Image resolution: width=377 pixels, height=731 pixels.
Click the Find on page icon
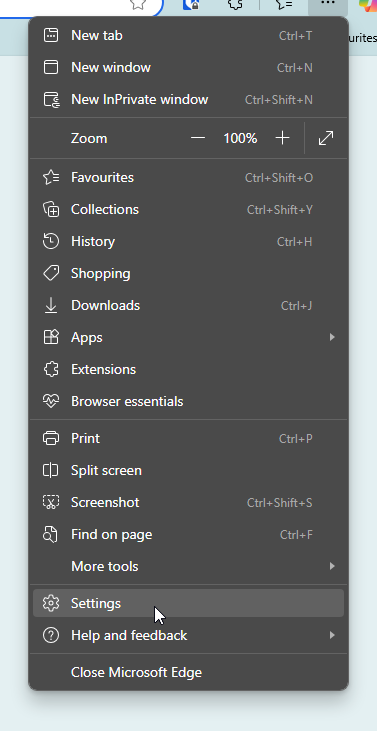(x=51, y=534)
